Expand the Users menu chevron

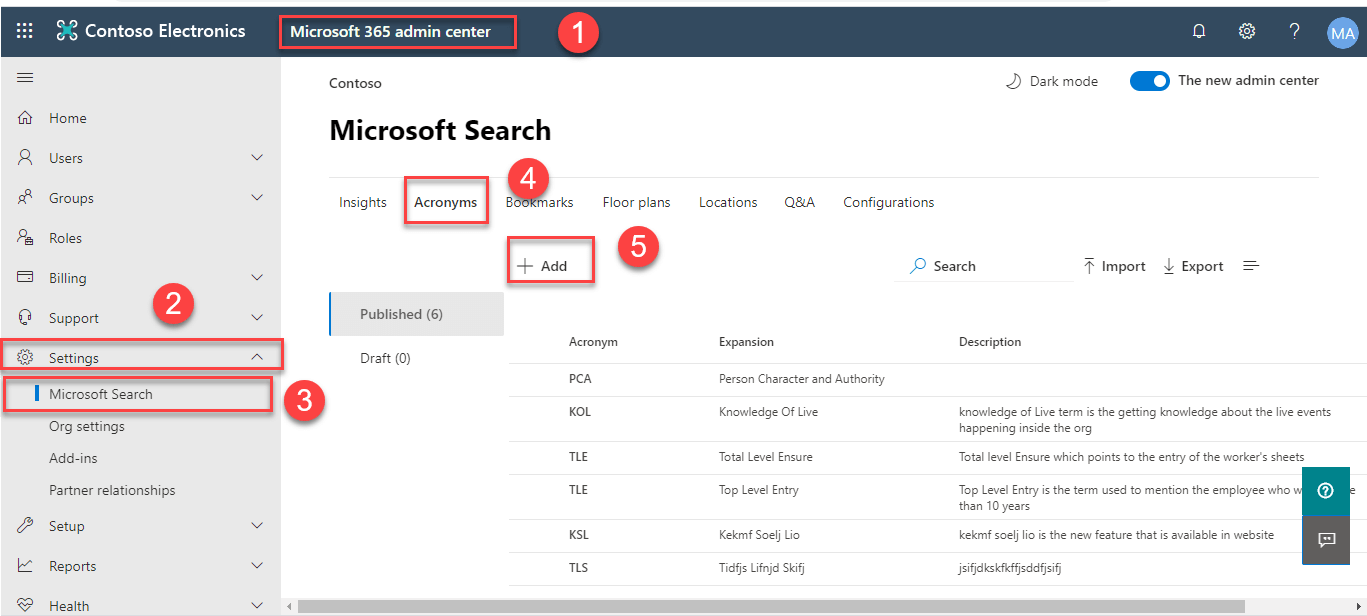tap(257, 158)
